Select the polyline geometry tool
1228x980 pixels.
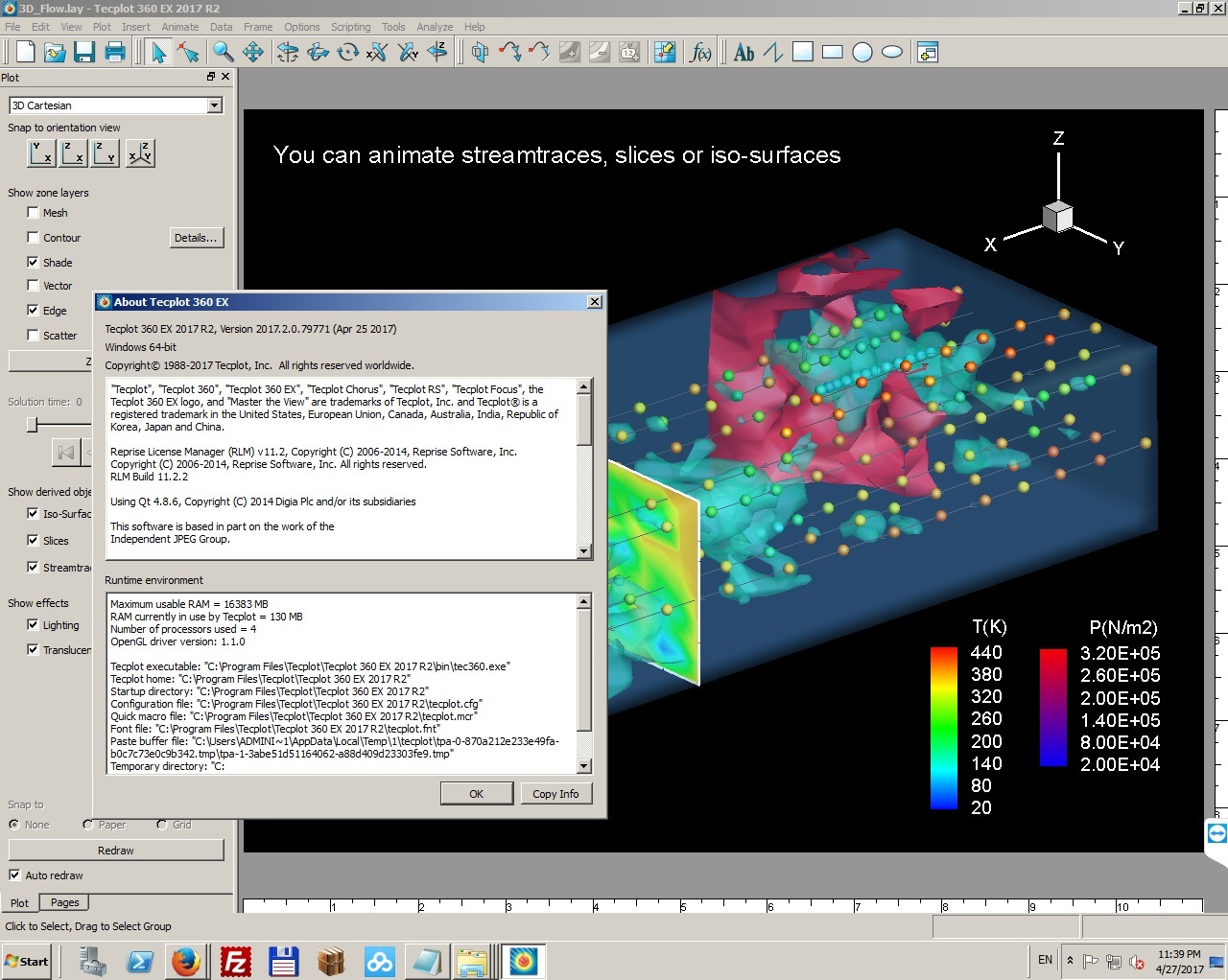(x=773, y=53)
